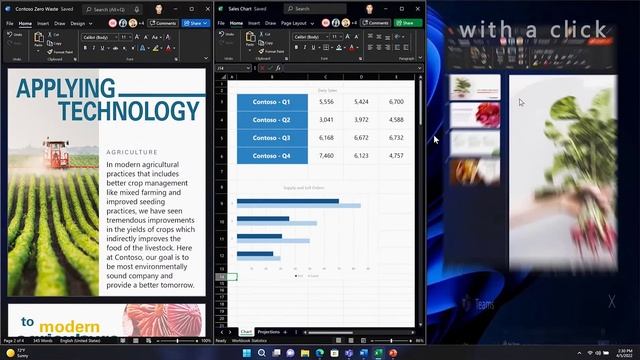Toggle Subscript in the Word ribbon
Image resolution: width=640 pixels, height=360 pixels.
pyautogui.click(x=124, y=48)
